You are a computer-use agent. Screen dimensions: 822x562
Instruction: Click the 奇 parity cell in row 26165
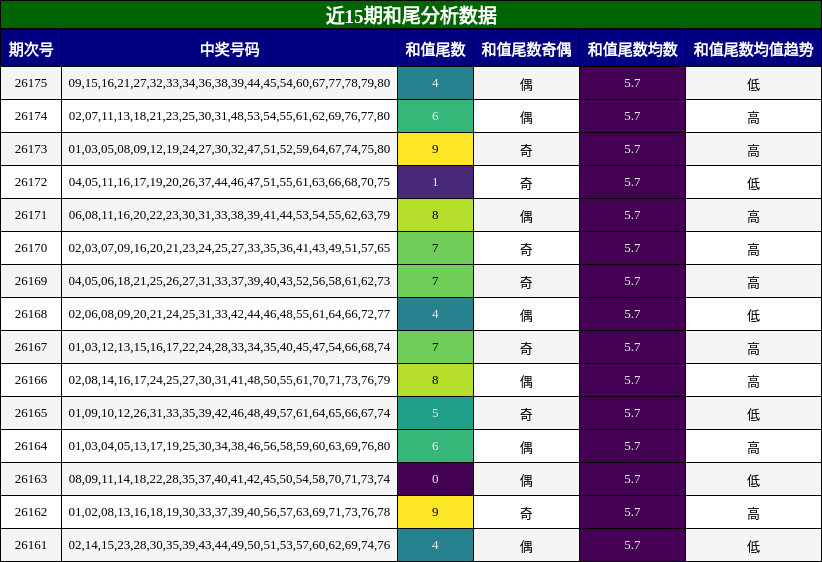[x=526, y=414]
